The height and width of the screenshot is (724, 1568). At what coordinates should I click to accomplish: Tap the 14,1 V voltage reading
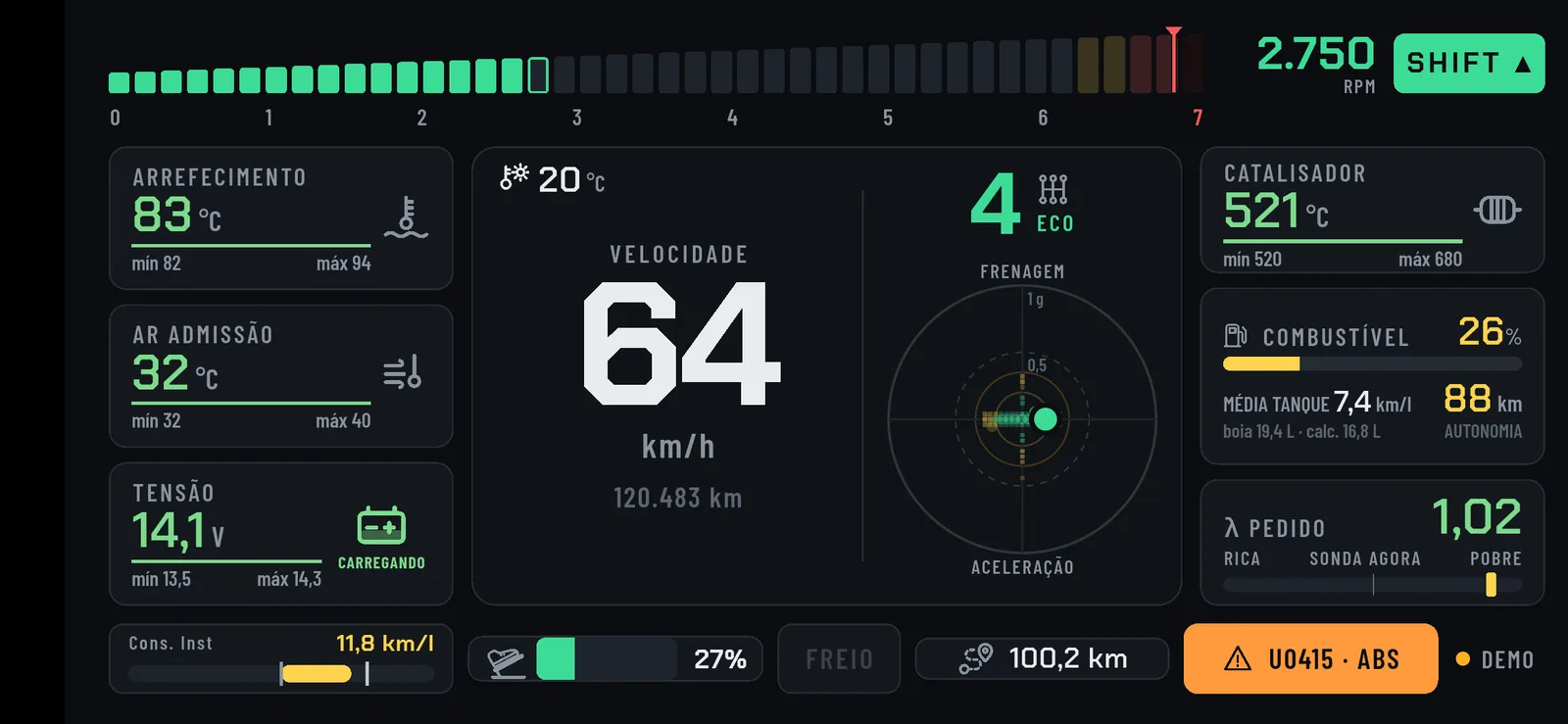(179, 531)
